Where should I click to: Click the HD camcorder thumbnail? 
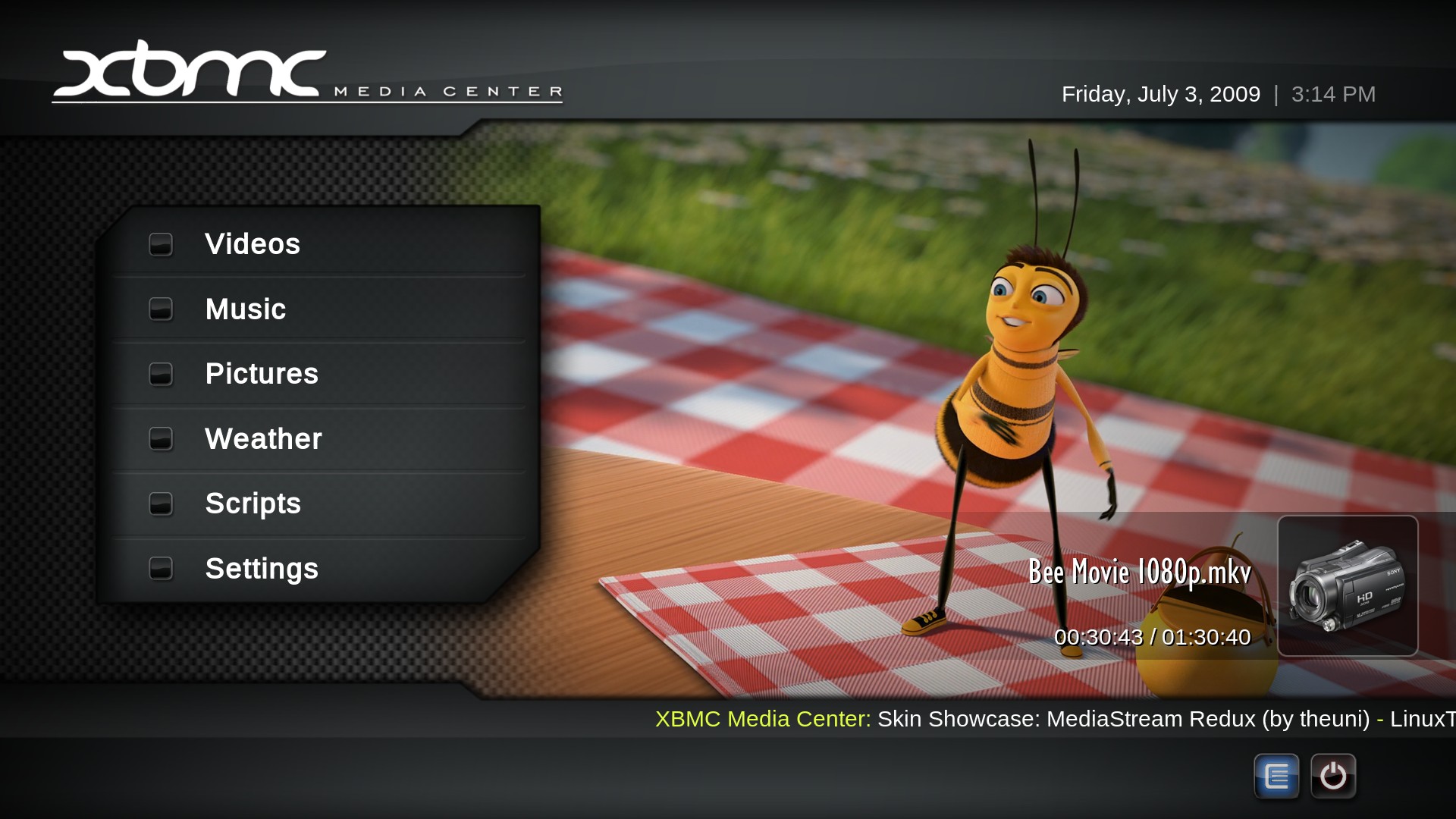click(x=1348, y=586)
